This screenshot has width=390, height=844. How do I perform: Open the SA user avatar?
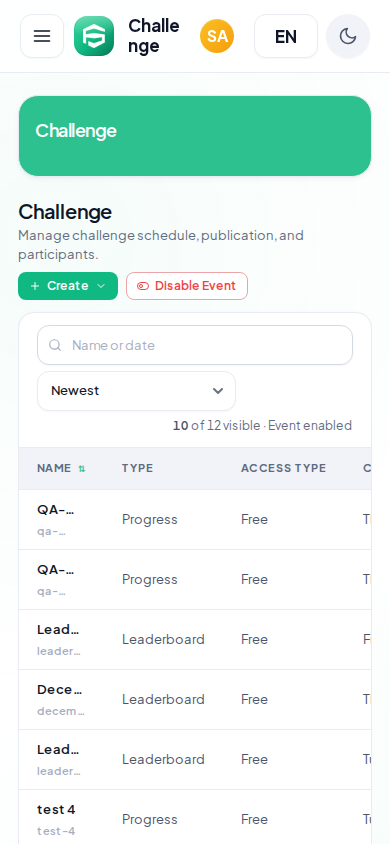(x=217, y=36)
